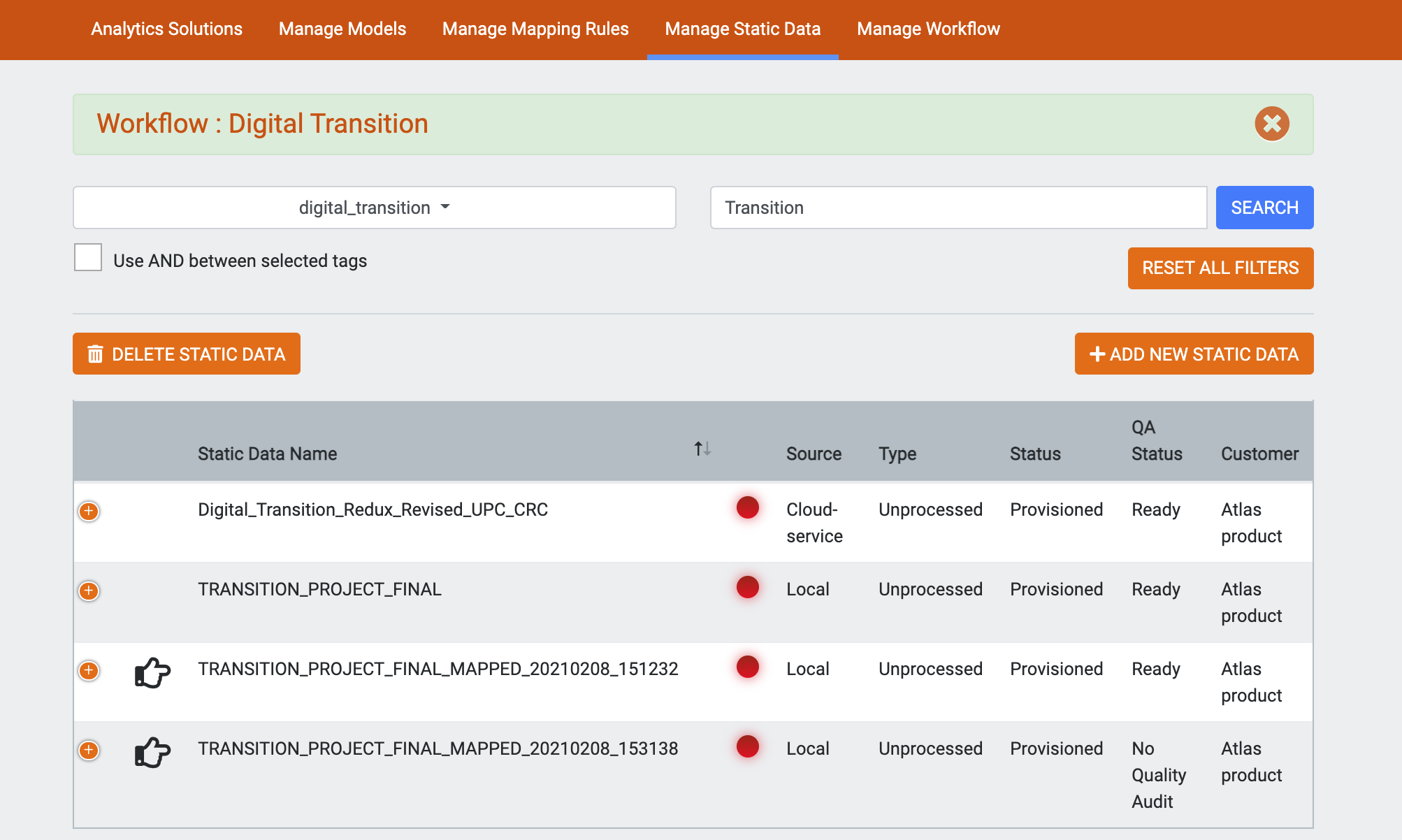
Task: Click the TRANSITION_PROJECT_FINAL name cell
Action: point(319,589)
